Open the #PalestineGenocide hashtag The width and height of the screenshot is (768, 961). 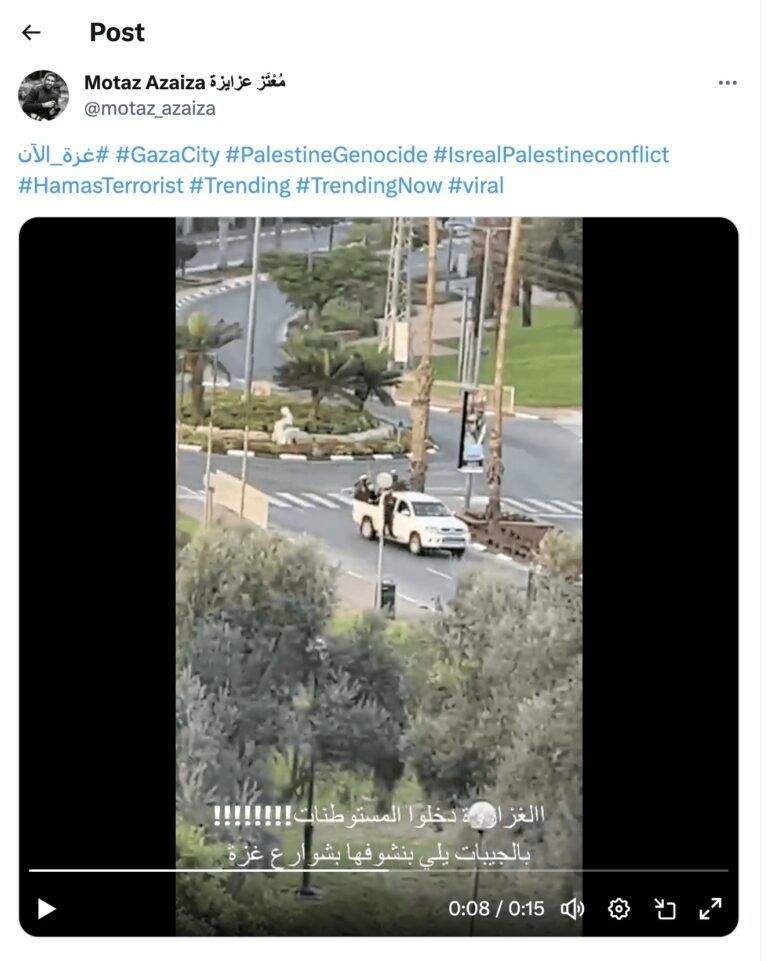click(x=326, y=155)
